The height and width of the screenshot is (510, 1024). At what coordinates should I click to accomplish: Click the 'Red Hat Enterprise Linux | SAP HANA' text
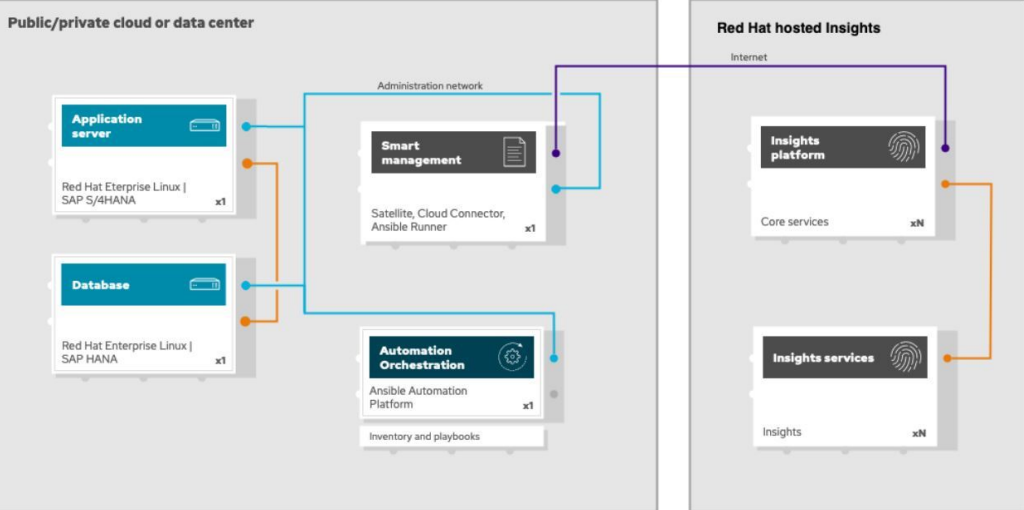[x=127, y=352]
